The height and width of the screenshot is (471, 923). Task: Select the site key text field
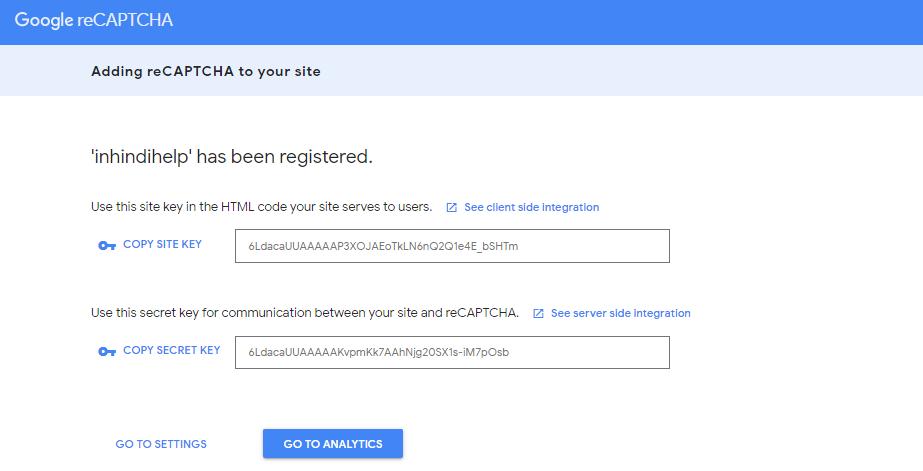click(x=452, y=246)
